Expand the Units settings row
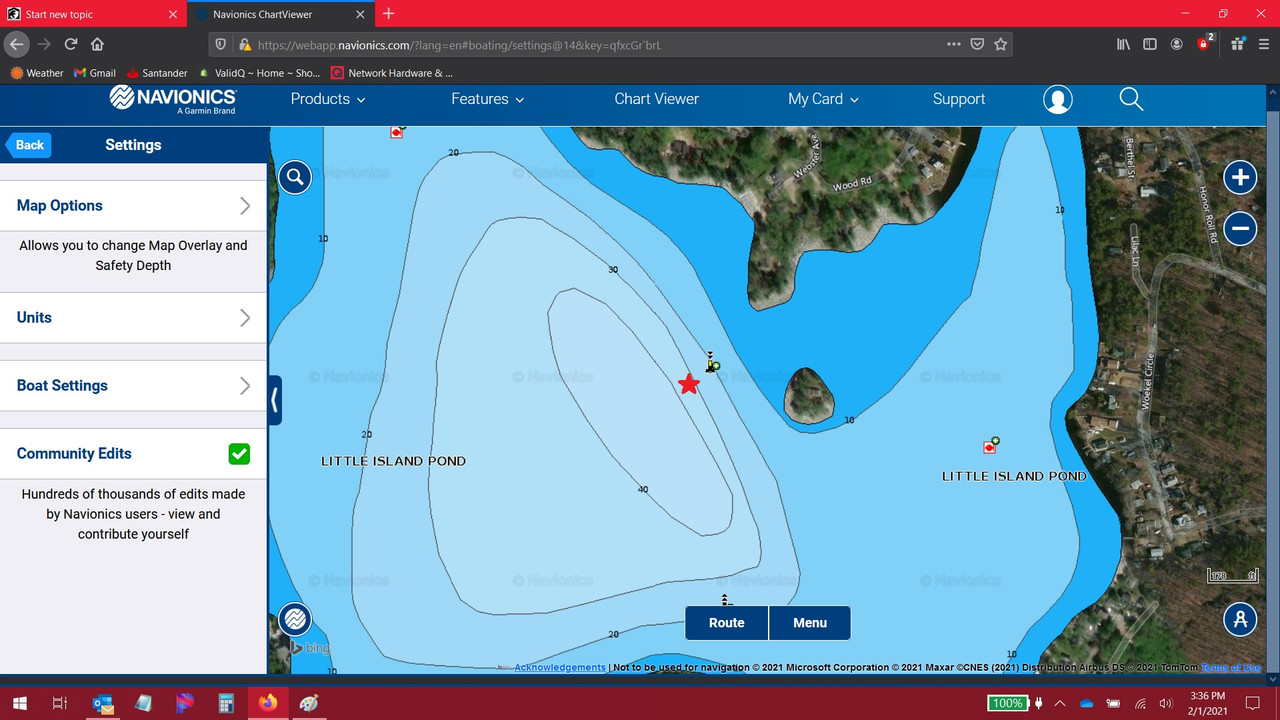 (x=133, y=318)
